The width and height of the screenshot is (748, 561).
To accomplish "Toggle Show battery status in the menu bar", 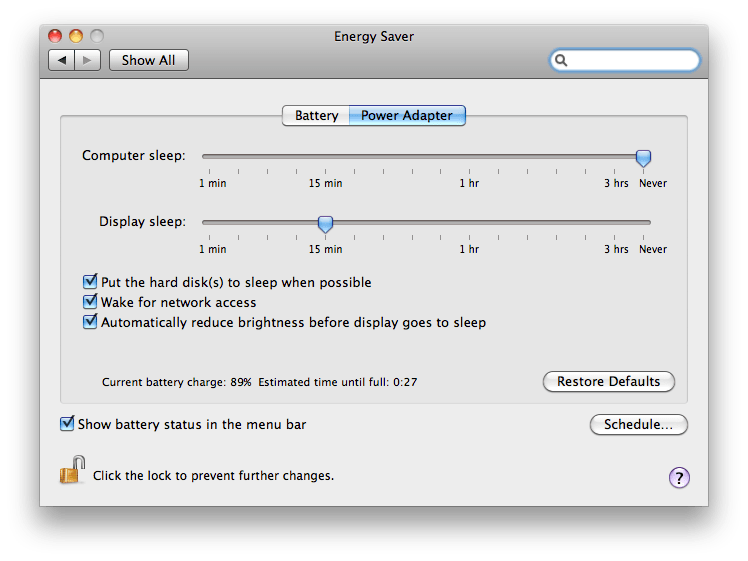I will pos(67,424).
